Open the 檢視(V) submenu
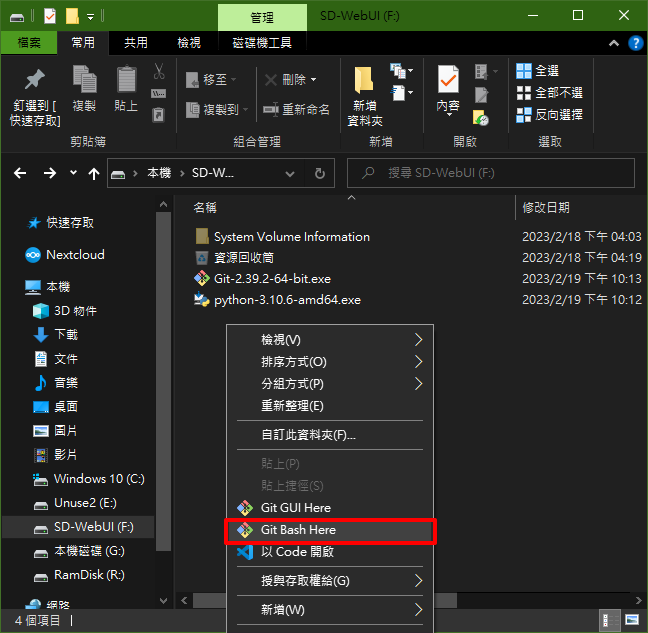The width and height of the screenshot is (648, 633). pos(330,340)
